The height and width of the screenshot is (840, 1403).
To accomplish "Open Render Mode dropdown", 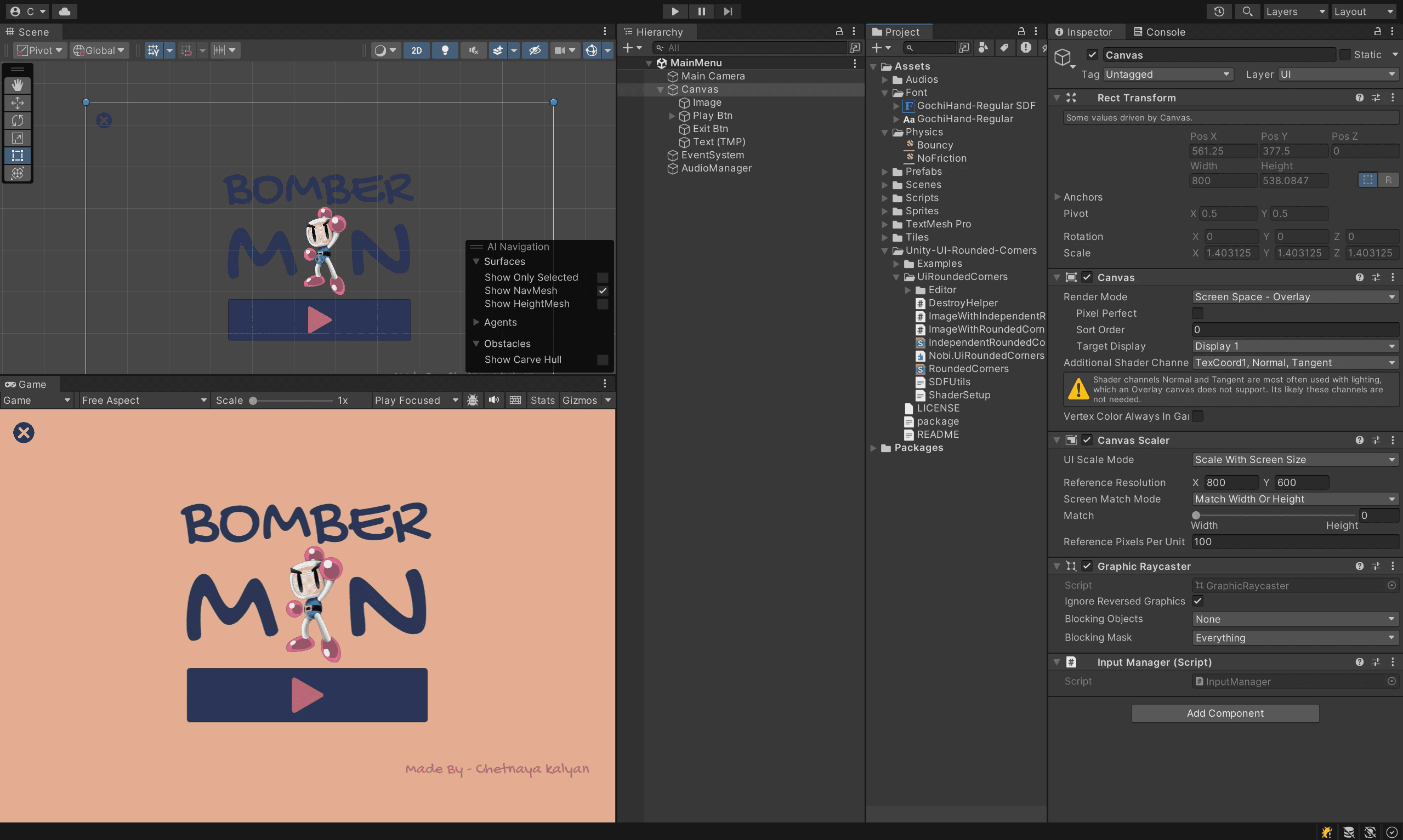I will pyautogui.click(x=1294, y=296).
